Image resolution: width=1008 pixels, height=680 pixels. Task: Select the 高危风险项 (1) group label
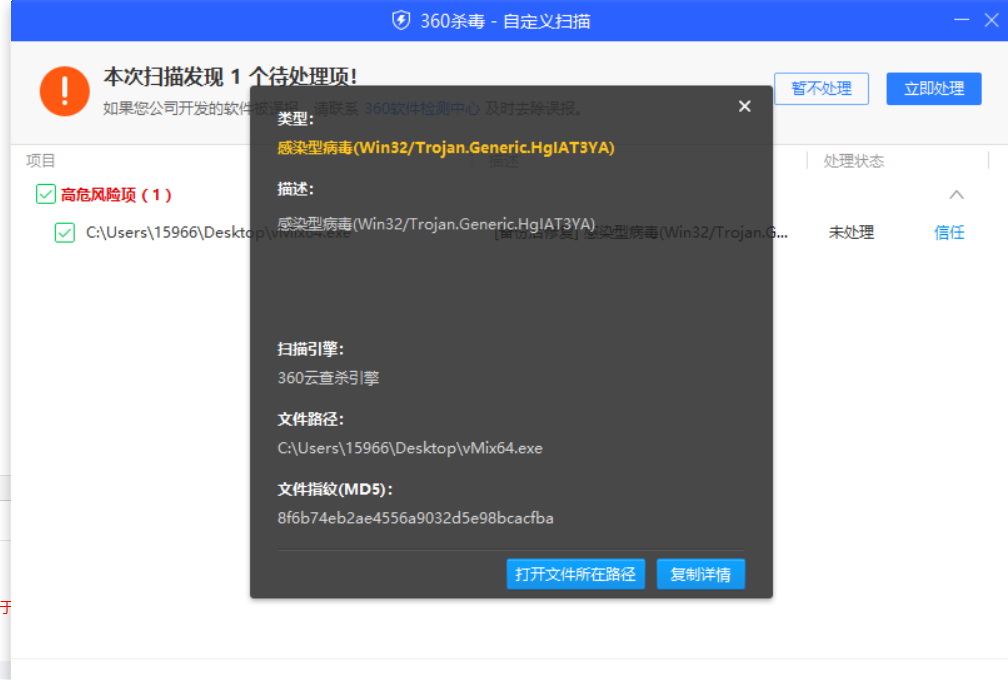point(116,194)
